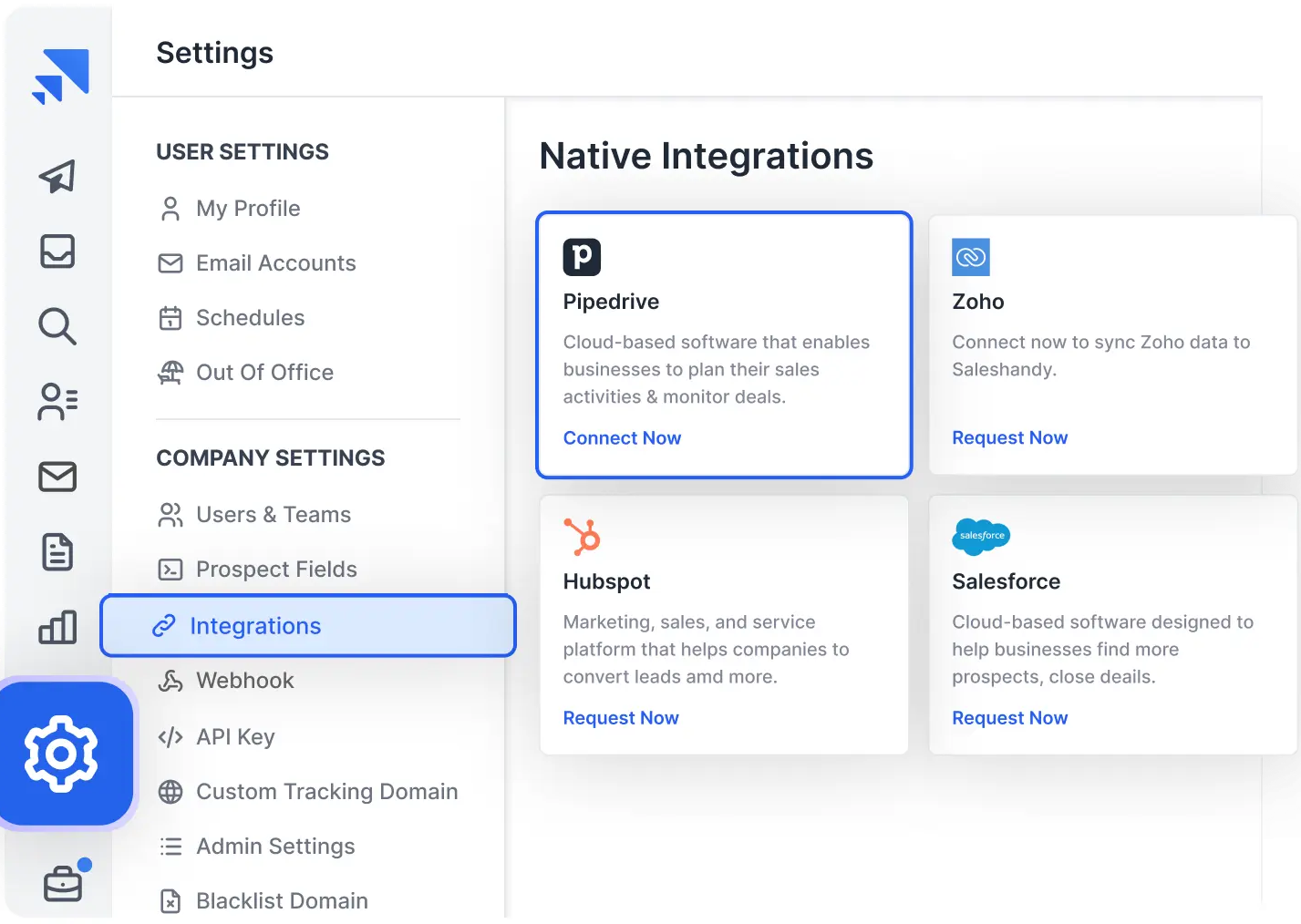Click the Salesforce card title

coord(1006,581)
